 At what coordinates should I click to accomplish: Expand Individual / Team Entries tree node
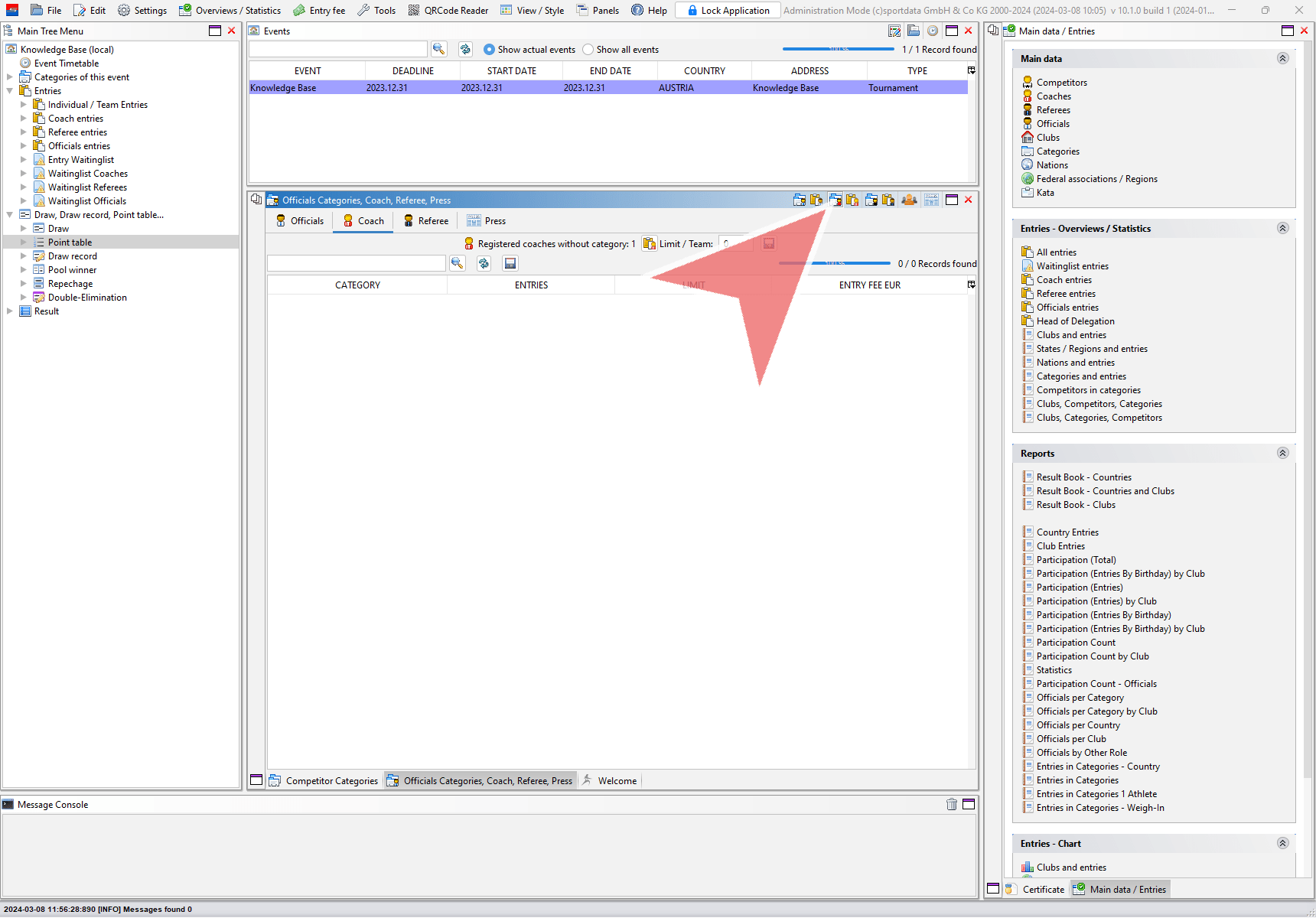pyautogui.click(x=24, y=105)
